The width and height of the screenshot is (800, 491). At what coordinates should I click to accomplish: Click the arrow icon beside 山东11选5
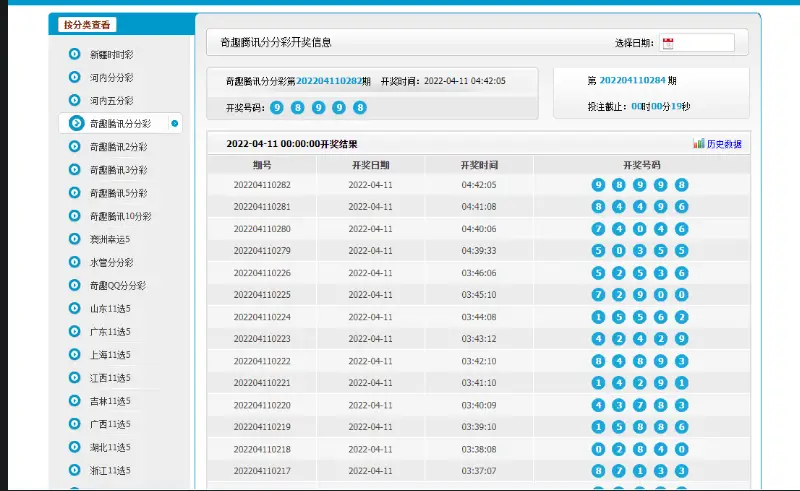74,308
